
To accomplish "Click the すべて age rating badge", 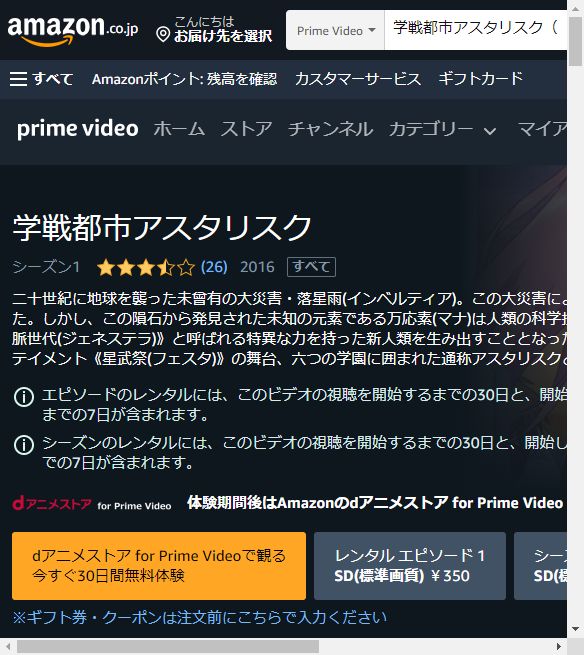I will pos(311,267).
